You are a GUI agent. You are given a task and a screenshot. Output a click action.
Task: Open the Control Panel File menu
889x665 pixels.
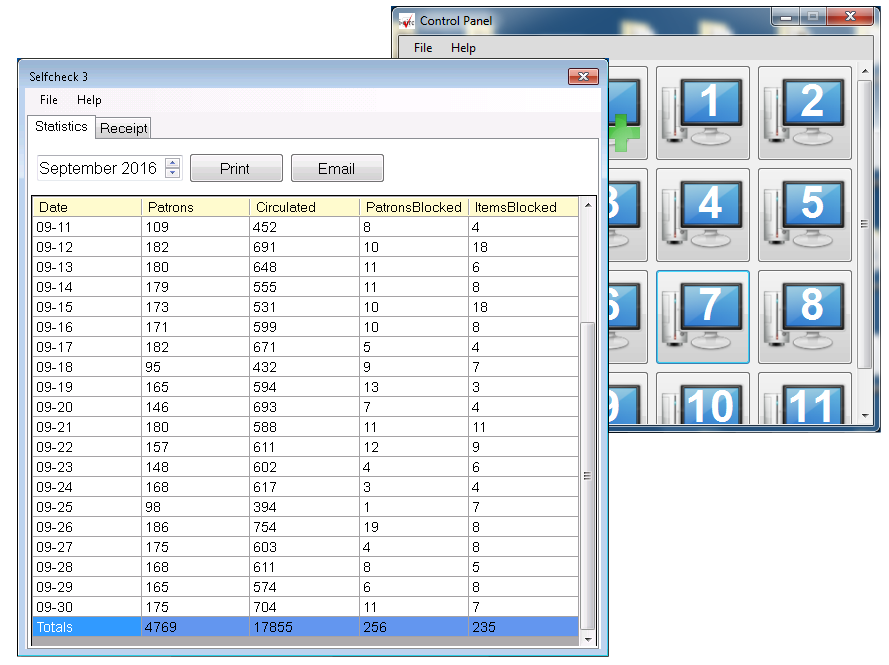[x=423, y=48]
